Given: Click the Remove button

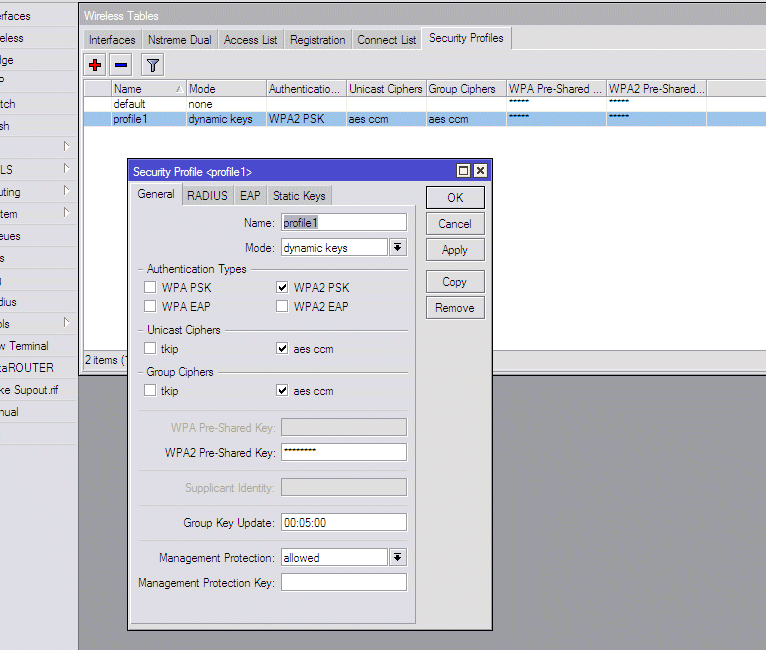Looking at the screenshot, I should click(x=455, y=308).
